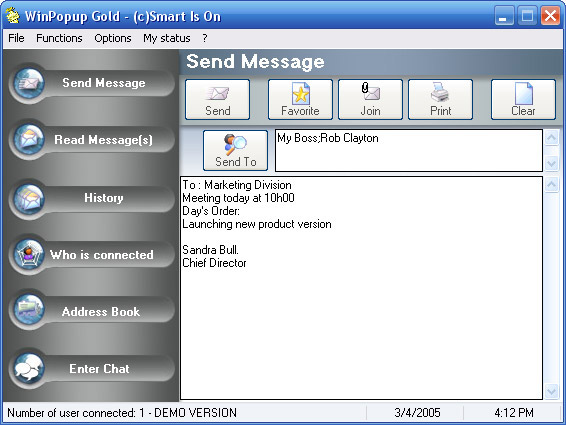
Task: Click the message body scroll up arrow
Action: coord(552,185)
